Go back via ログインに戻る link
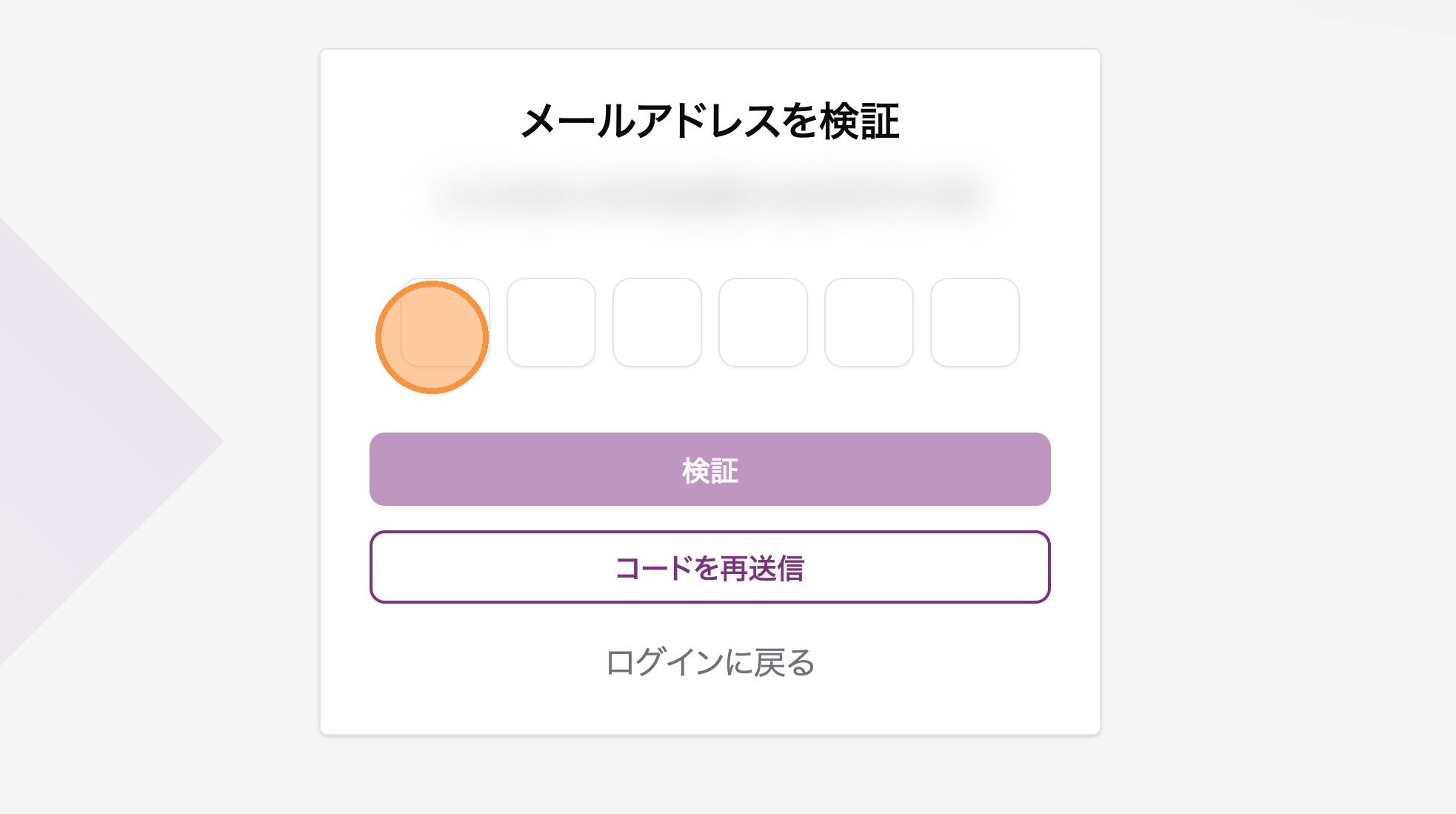Viewport: 1456px width, 814px height. [709, 662]
